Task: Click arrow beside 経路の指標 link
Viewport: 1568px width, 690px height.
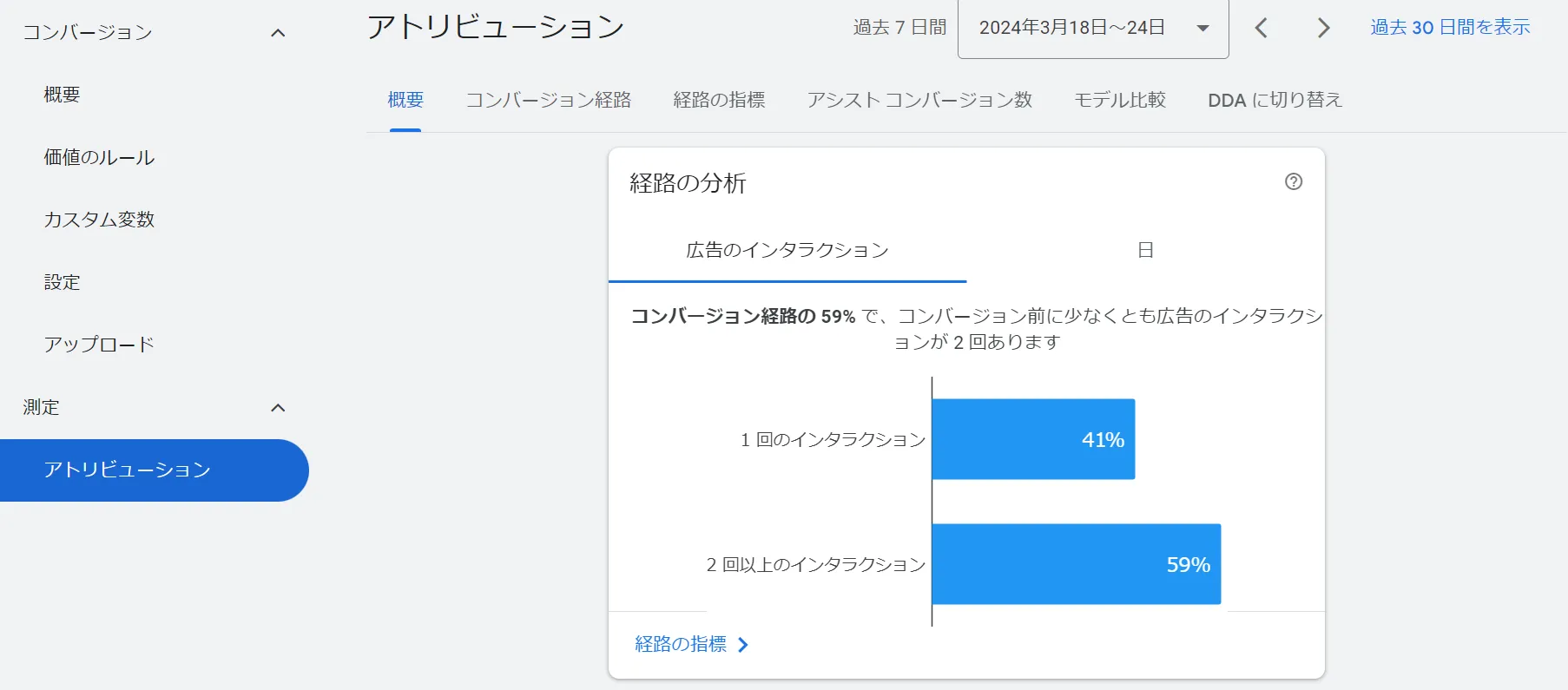Action: pyautogui.click(x=743, y=645)
